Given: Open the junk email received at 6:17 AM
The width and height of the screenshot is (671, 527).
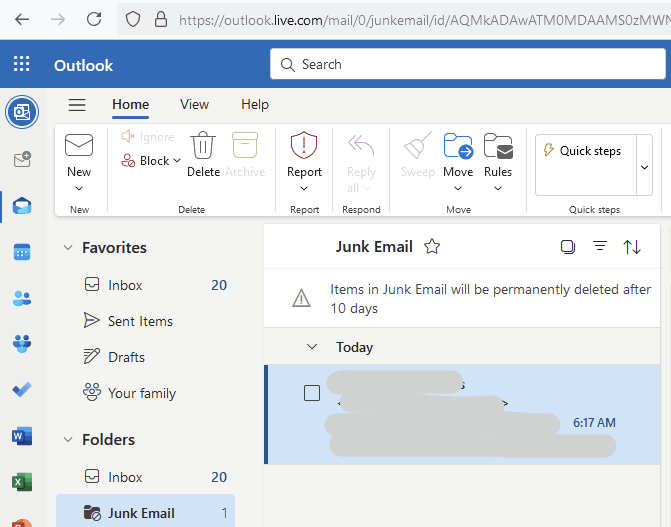Looking at the screenshot, I should coord(462,414).
